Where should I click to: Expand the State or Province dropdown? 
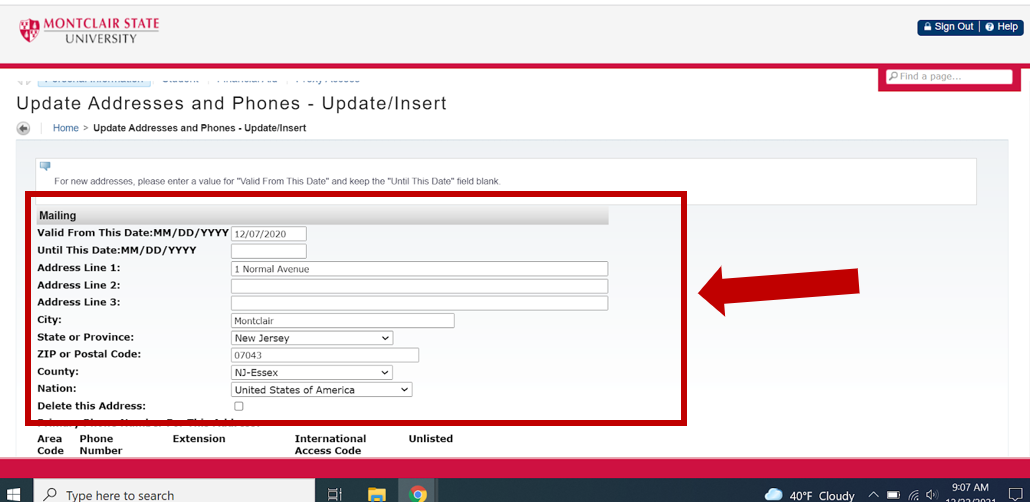tap(312, 338)
